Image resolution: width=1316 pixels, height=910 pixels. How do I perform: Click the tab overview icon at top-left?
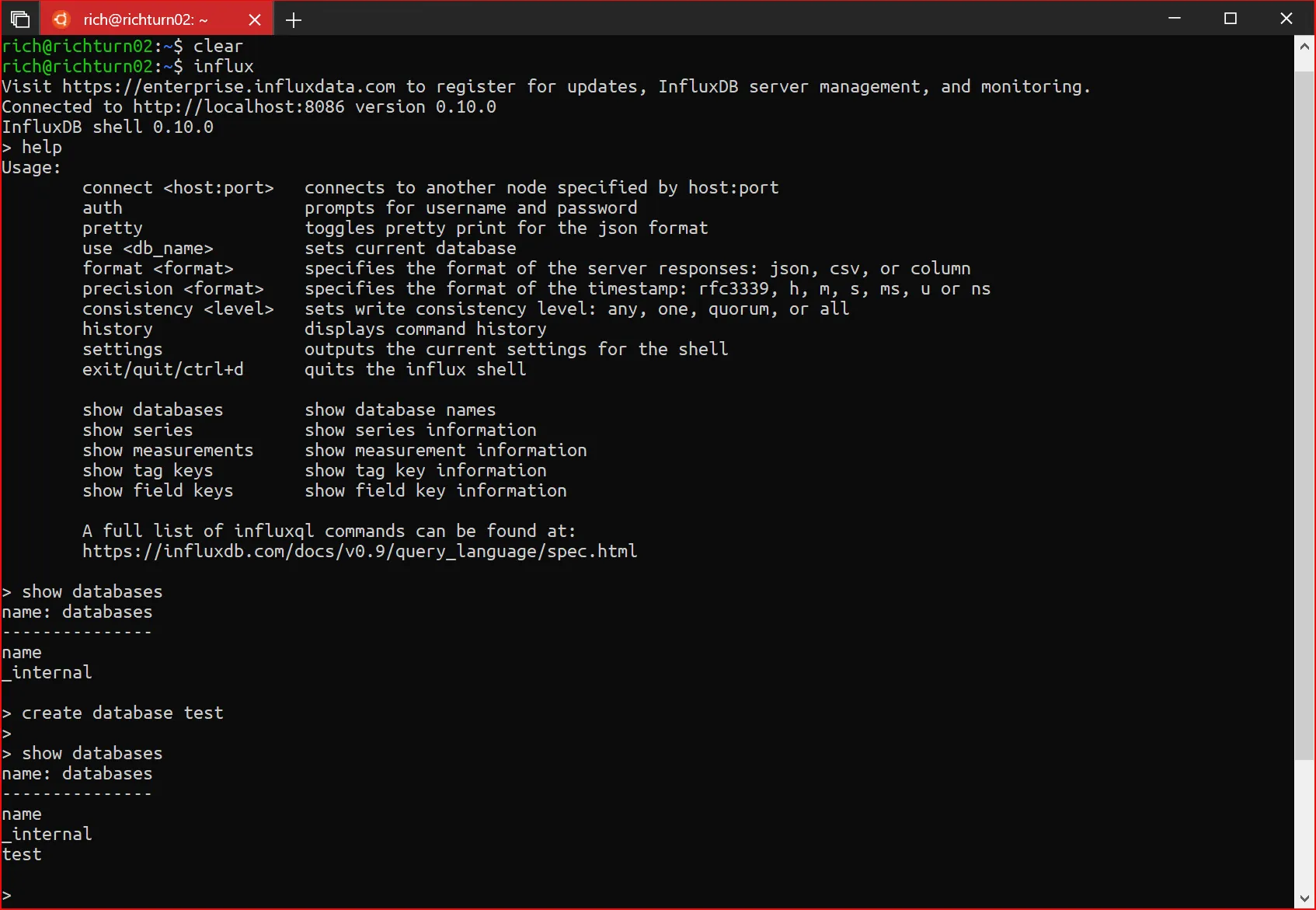pyautogui.click(x=20, y=19)
